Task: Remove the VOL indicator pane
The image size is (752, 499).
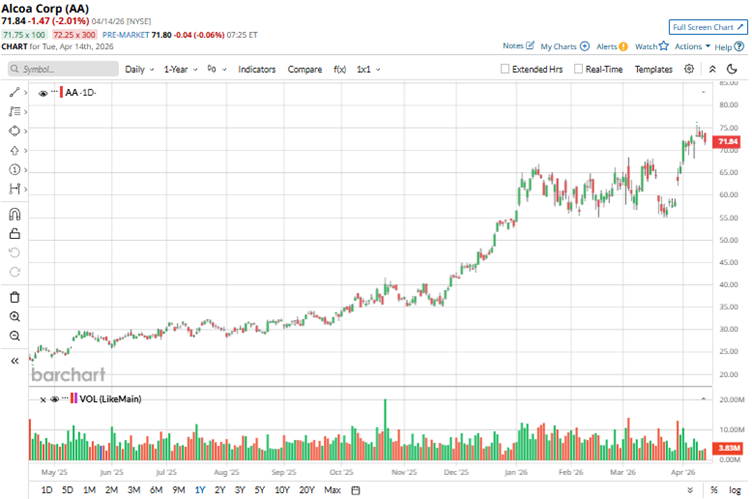Action: coord(43,399)
